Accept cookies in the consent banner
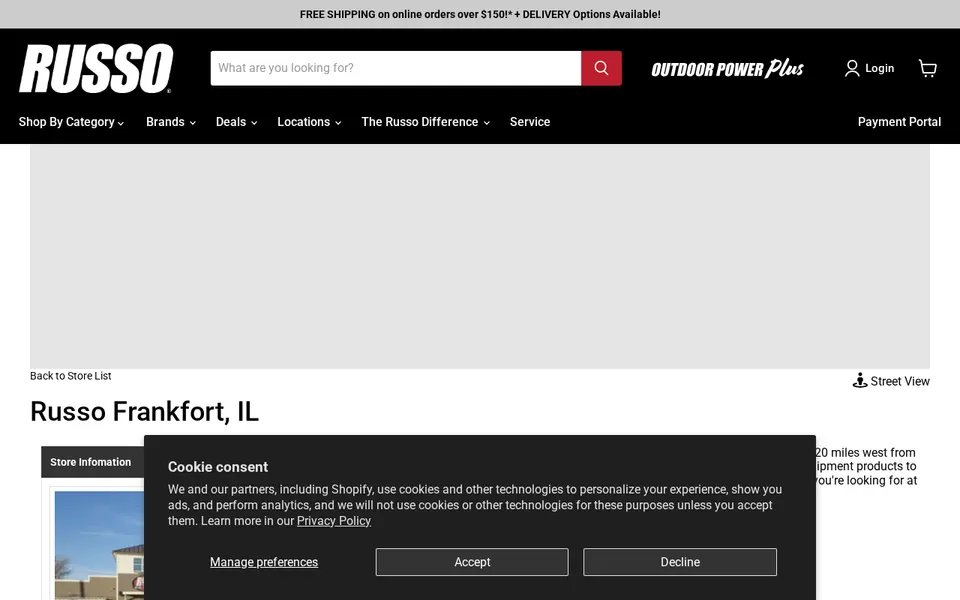The width and height of the screenshot is (960, 600). (x=472, y=562)
